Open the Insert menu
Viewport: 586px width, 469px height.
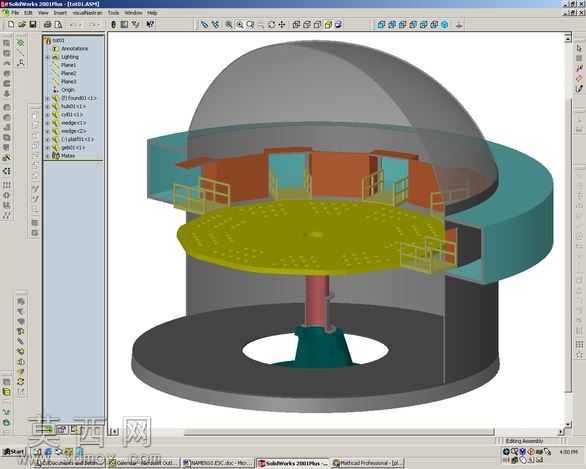(x=60, y=13)
